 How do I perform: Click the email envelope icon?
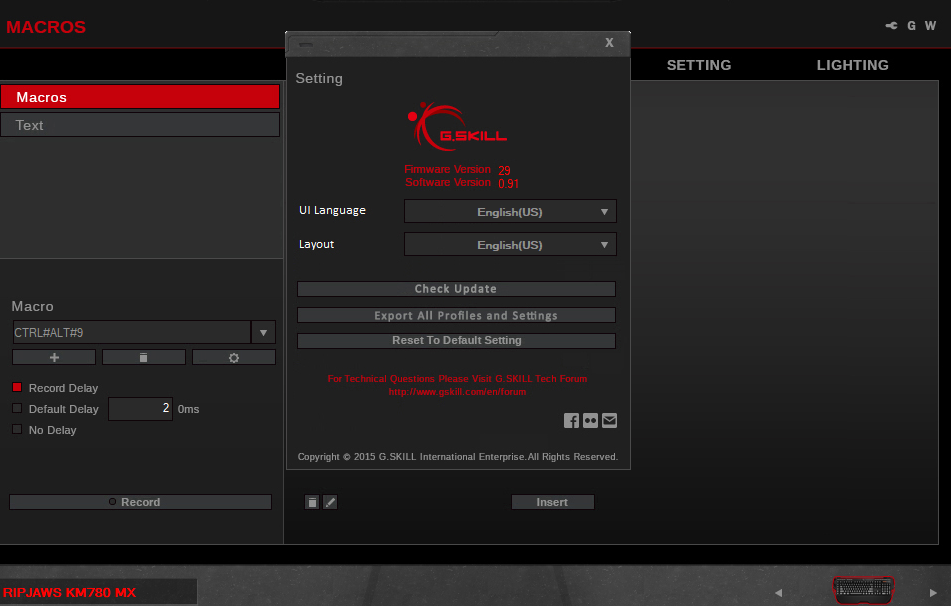tap(610, 420)
